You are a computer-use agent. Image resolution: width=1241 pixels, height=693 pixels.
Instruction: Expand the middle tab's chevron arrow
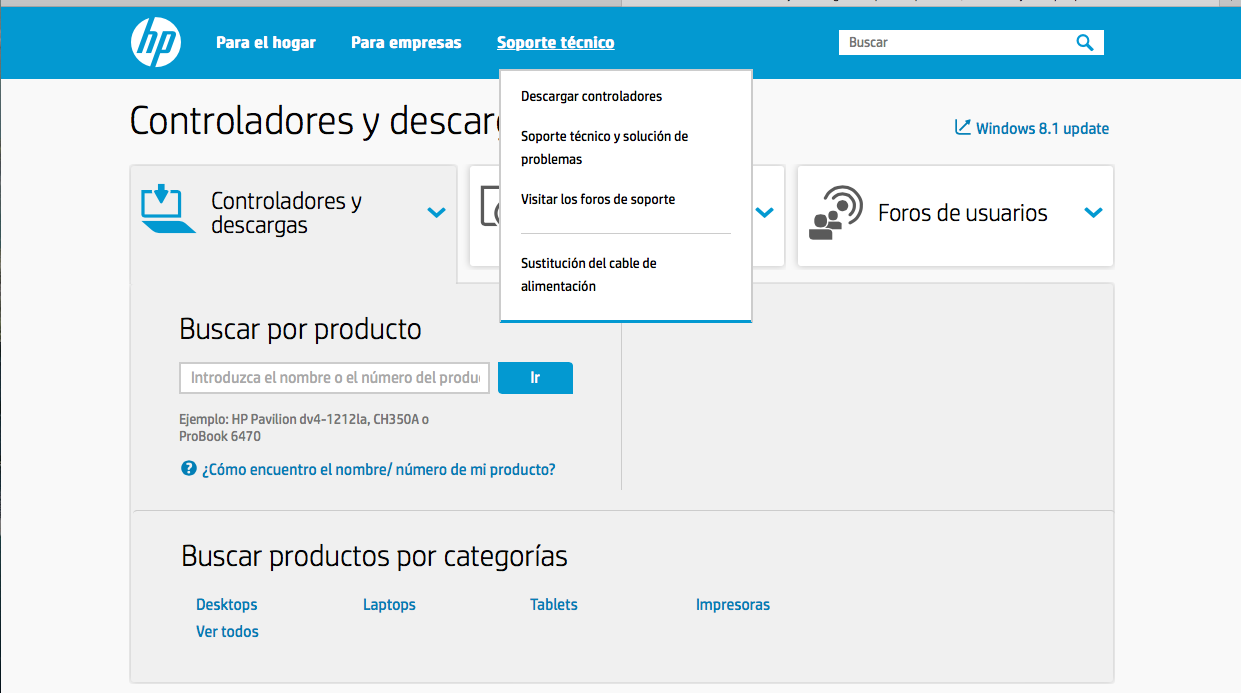coord(764,212)
